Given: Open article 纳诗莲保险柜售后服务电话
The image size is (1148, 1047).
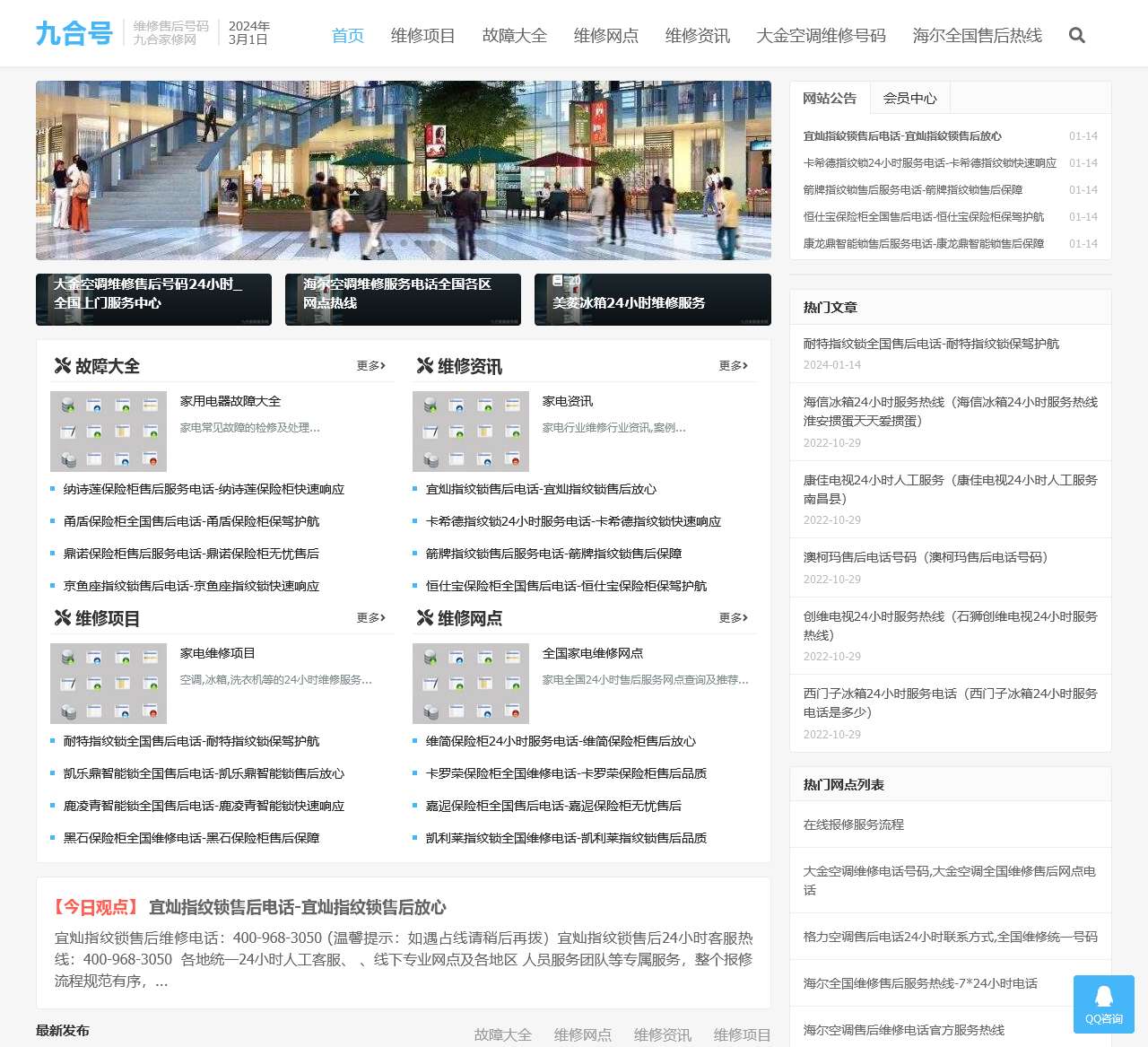Looking at the screenshot, I should click(204, 490).
